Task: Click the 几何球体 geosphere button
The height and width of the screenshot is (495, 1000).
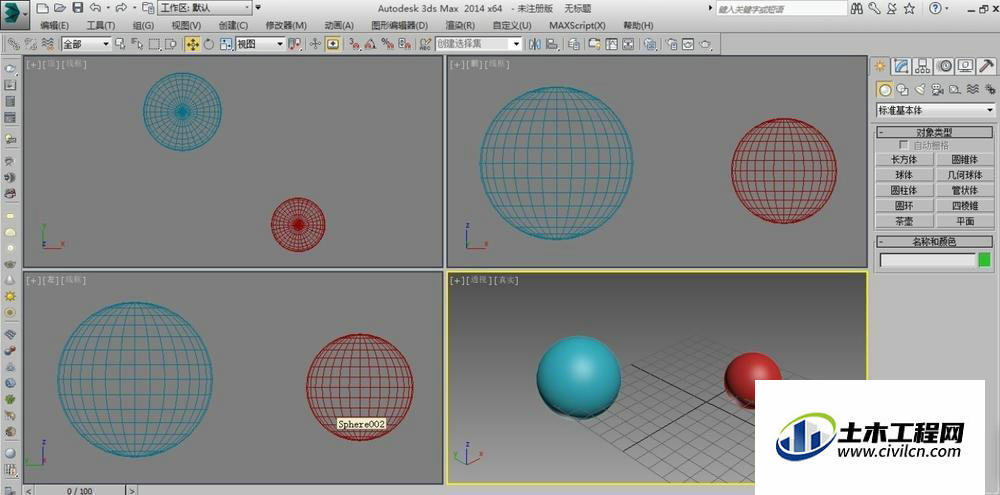Action: (965, 175)
